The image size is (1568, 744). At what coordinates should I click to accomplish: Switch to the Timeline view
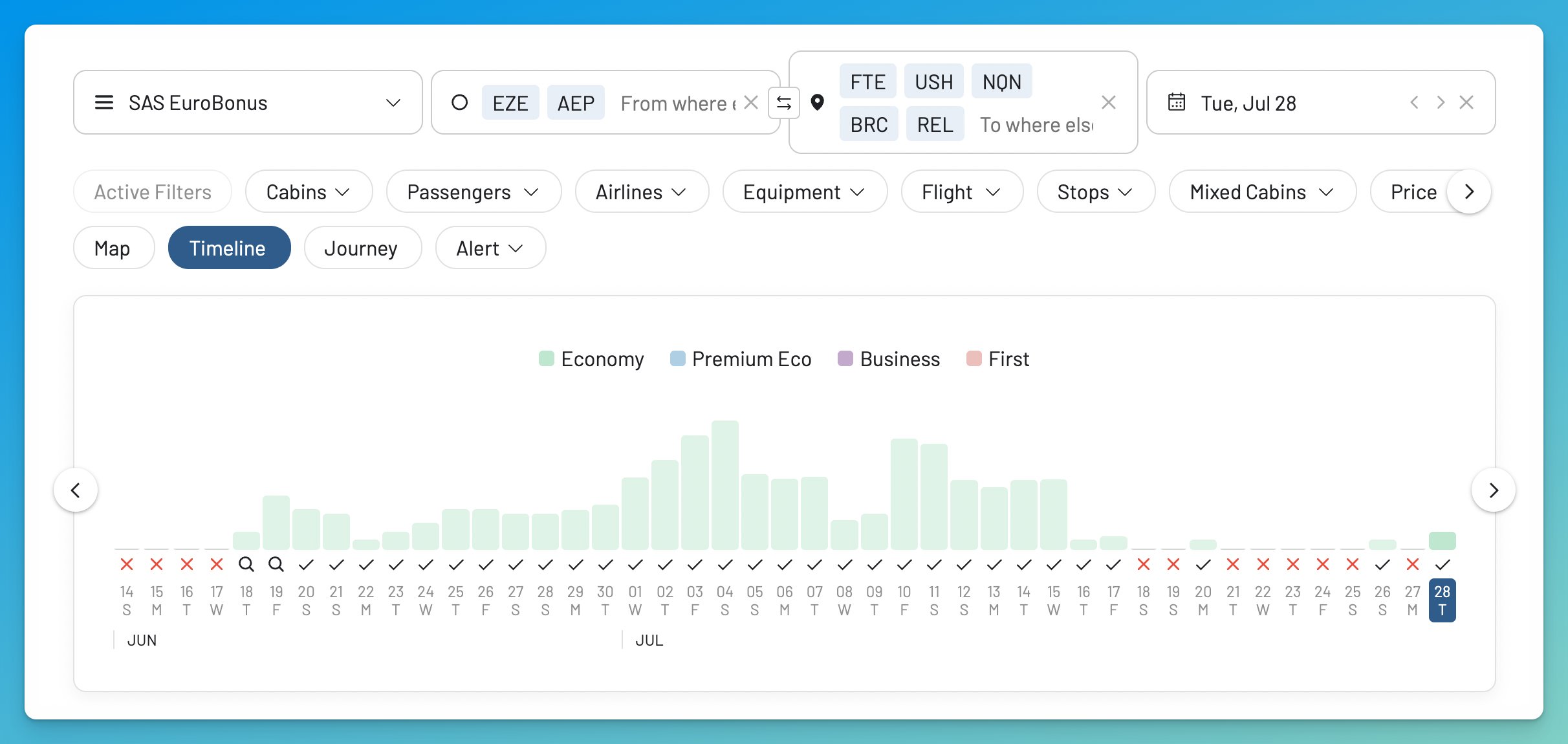tap(229, 248)
